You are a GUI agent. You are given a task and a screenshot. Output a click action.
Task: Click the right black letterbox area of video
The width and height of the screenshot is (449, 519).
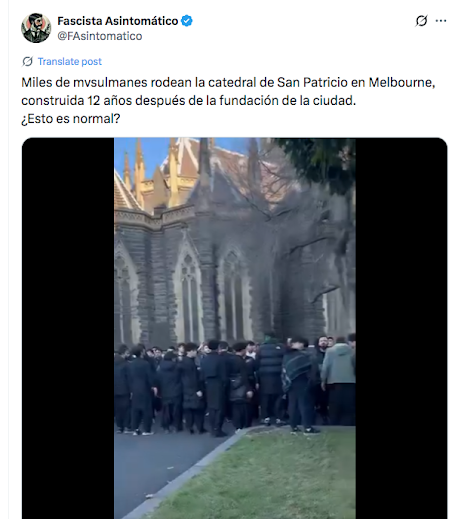(401, 328)
